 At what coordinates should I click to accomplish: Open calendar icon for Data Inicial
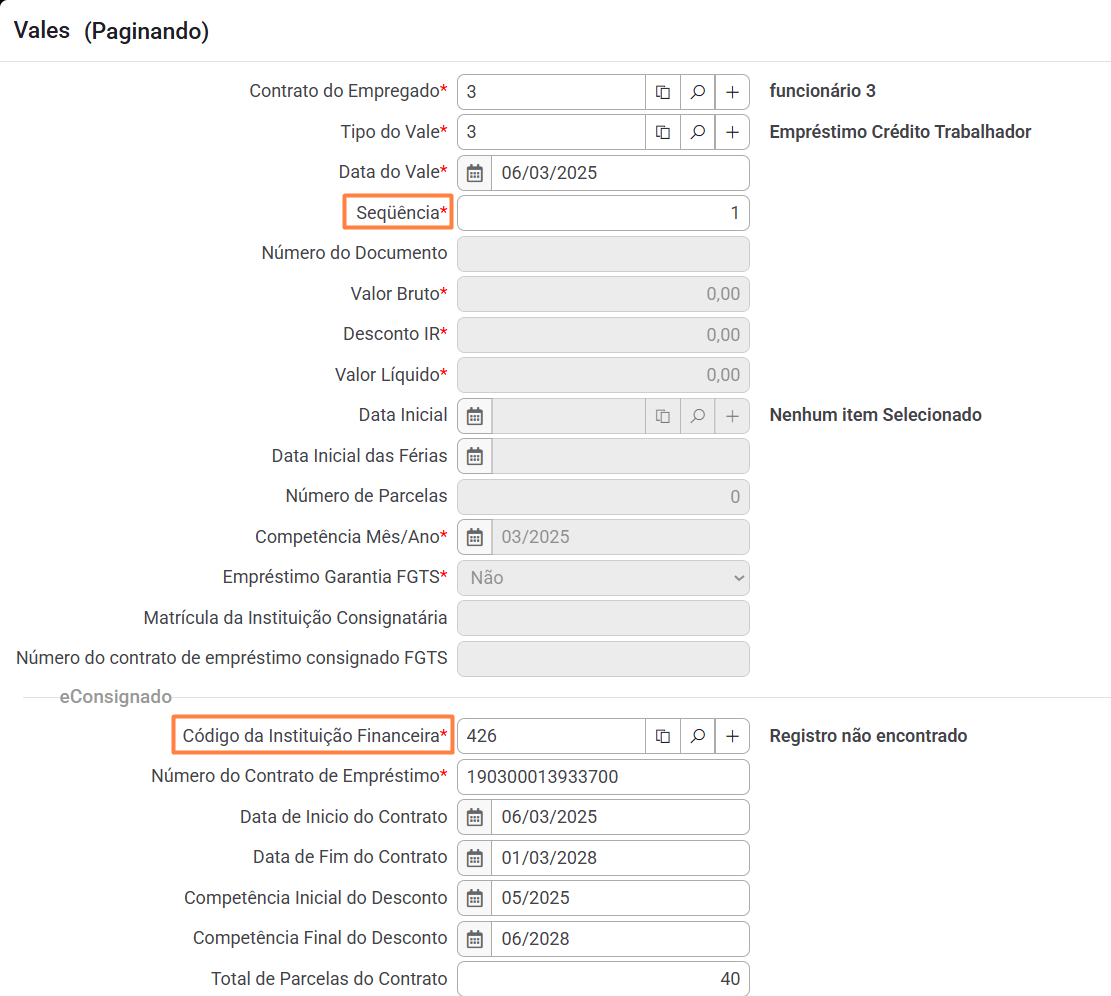pos(475,416)
